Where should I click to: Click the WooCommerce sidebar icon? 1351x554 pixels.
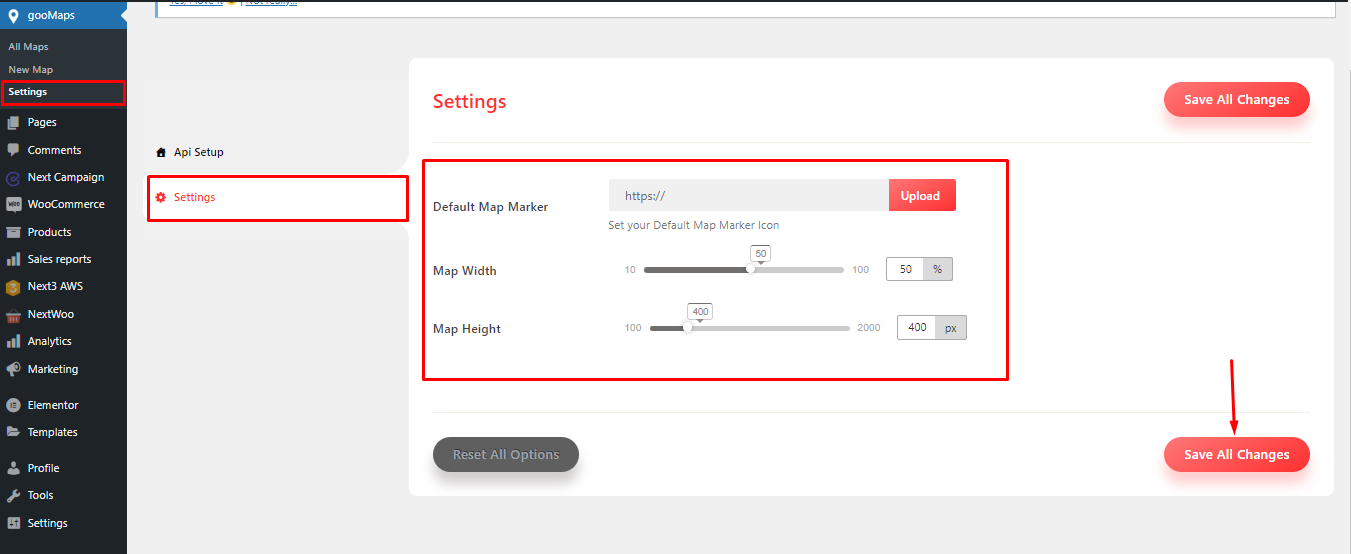click(x=13, y=204)
